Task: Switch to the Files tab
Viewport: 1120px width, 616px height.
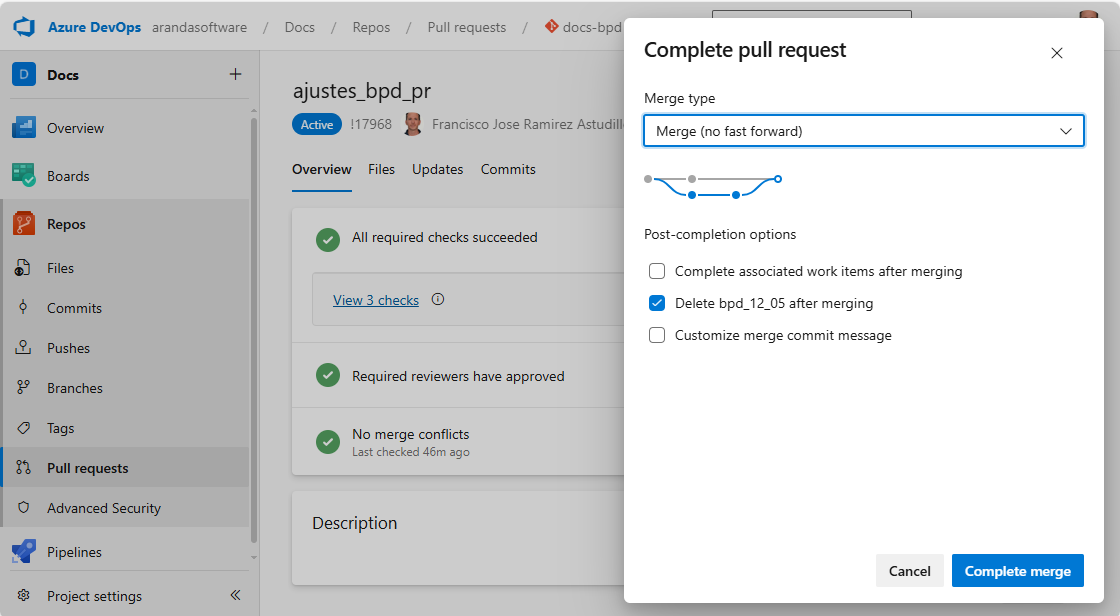Action: pos(381,169)
